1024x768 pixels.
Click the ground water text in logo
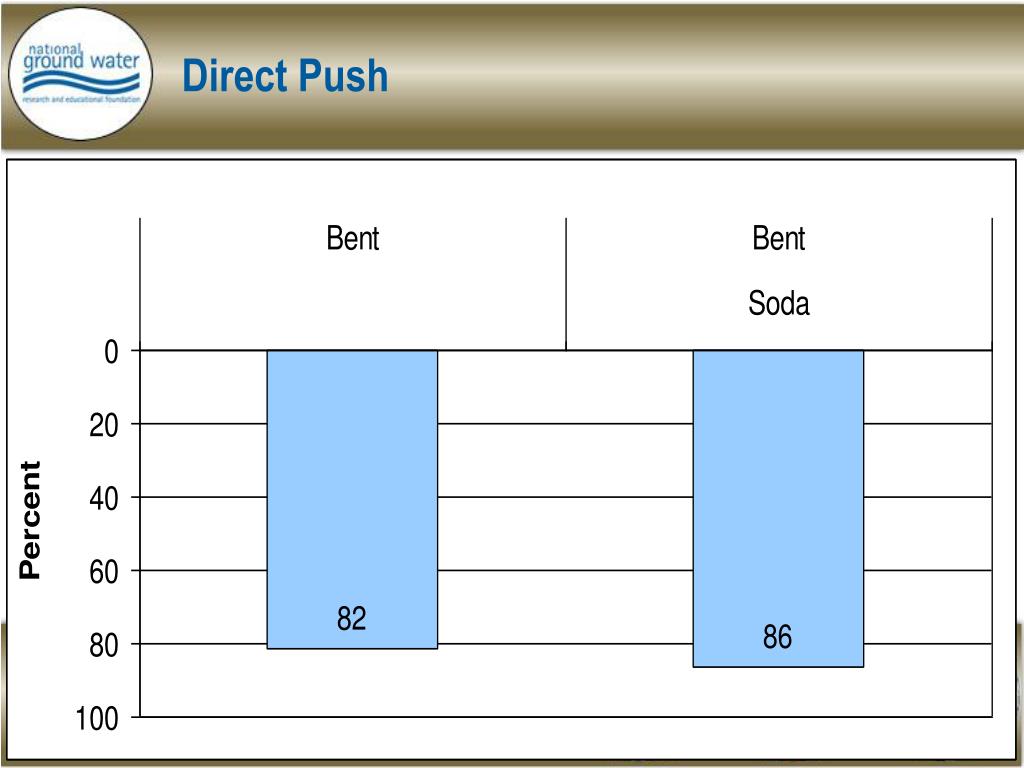81,61
